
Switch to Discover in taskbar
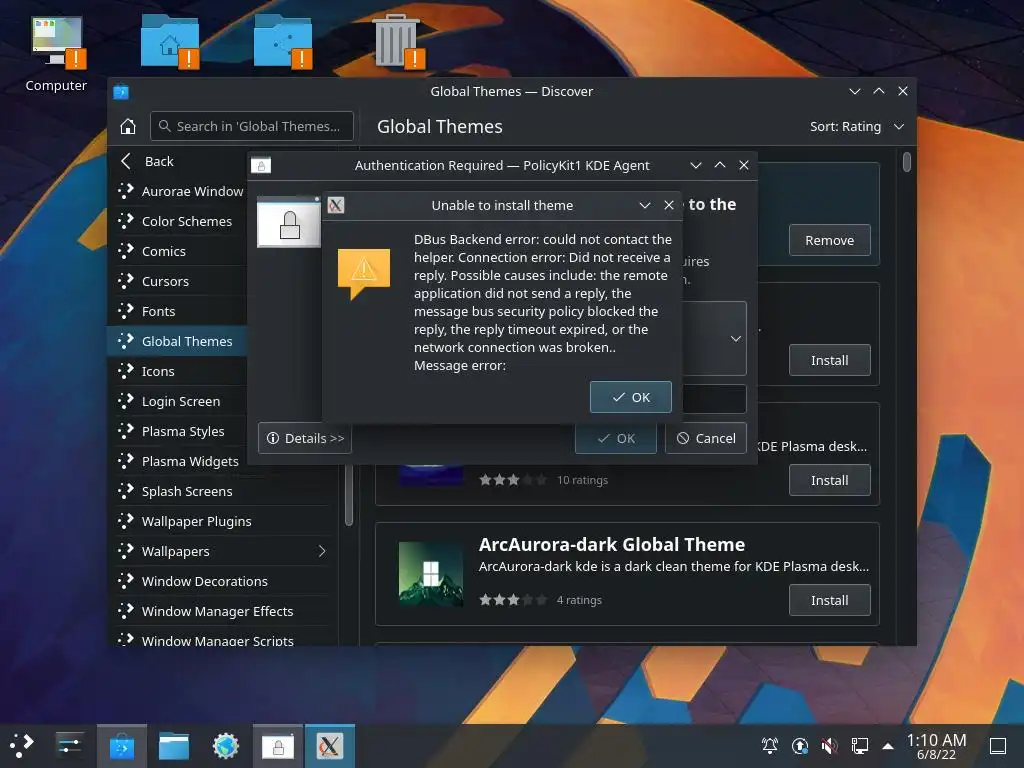point(122,746)
